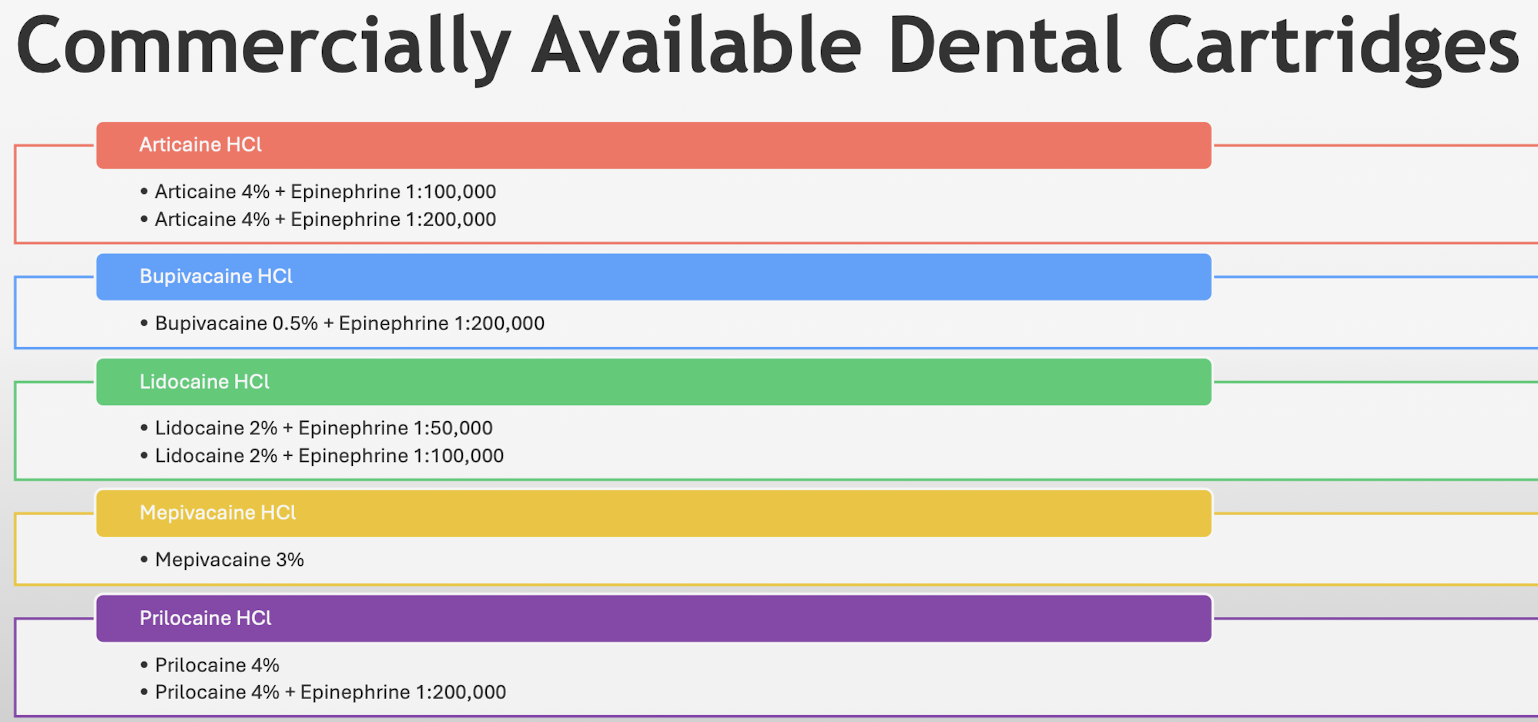Click the Bupivacaine 0.5% Epinephrine bullet text
Image resolution: width=1538 pixels, height=722 pixels.
[x=349, y=324]
